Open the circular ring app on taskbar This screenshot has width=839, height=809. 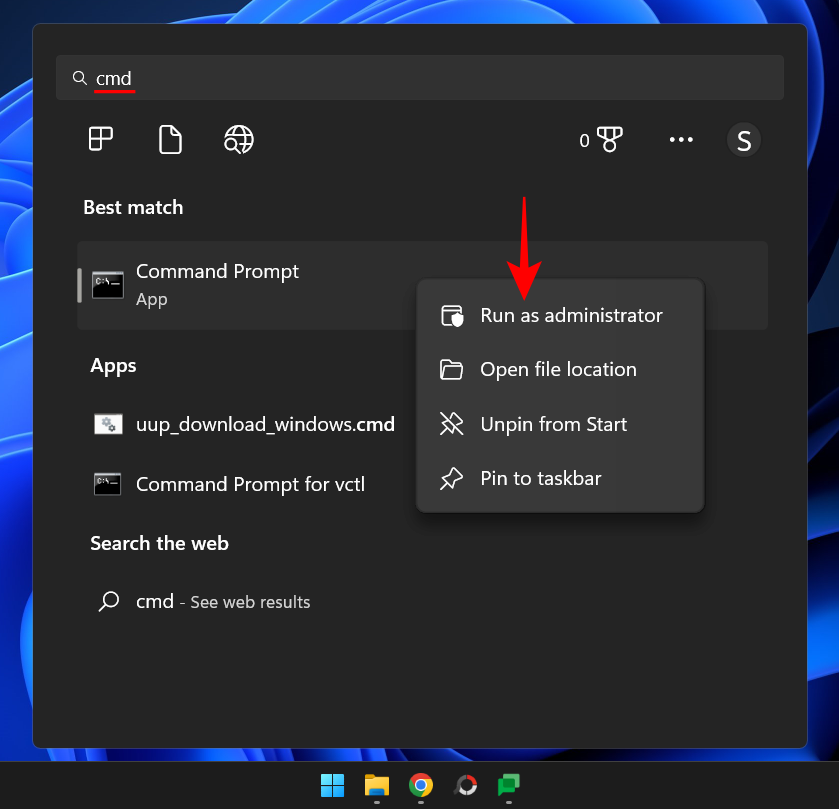pyautogui.click(x=466, y=785)
